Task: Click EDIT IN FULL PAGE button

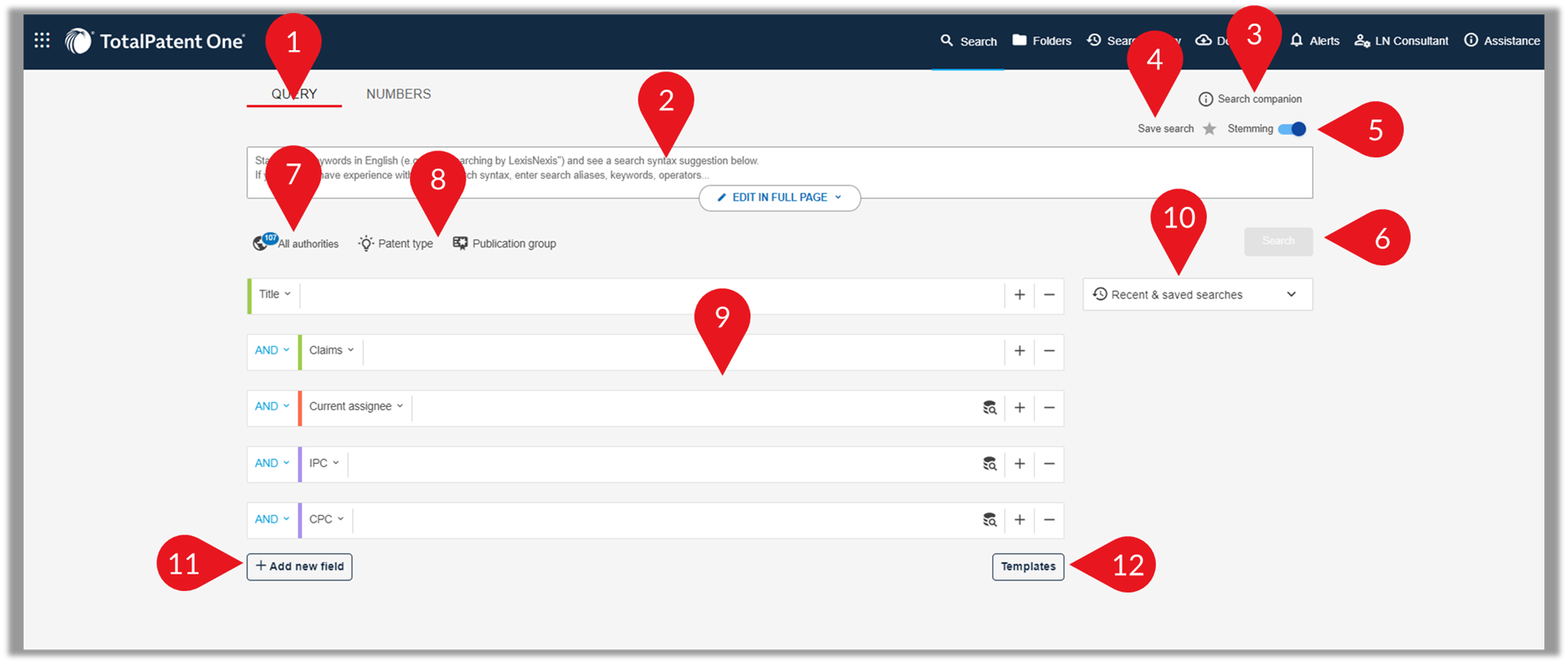Action: pyautogui.click(x=779, y=198)
